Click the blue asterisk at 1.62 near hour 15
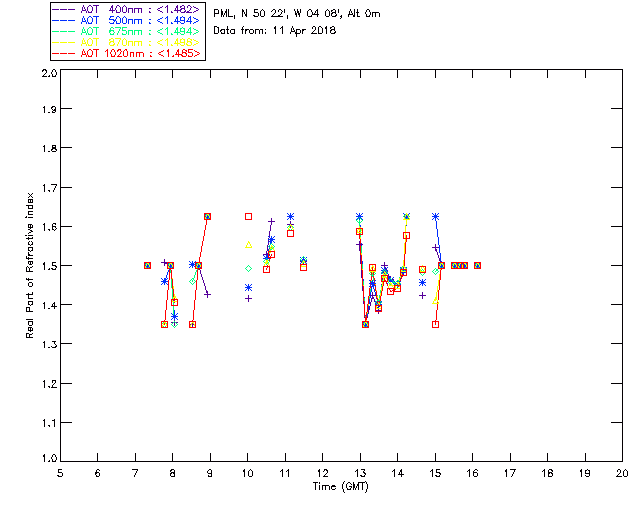This screenshot has width=640, height=512. click(436, 217)
